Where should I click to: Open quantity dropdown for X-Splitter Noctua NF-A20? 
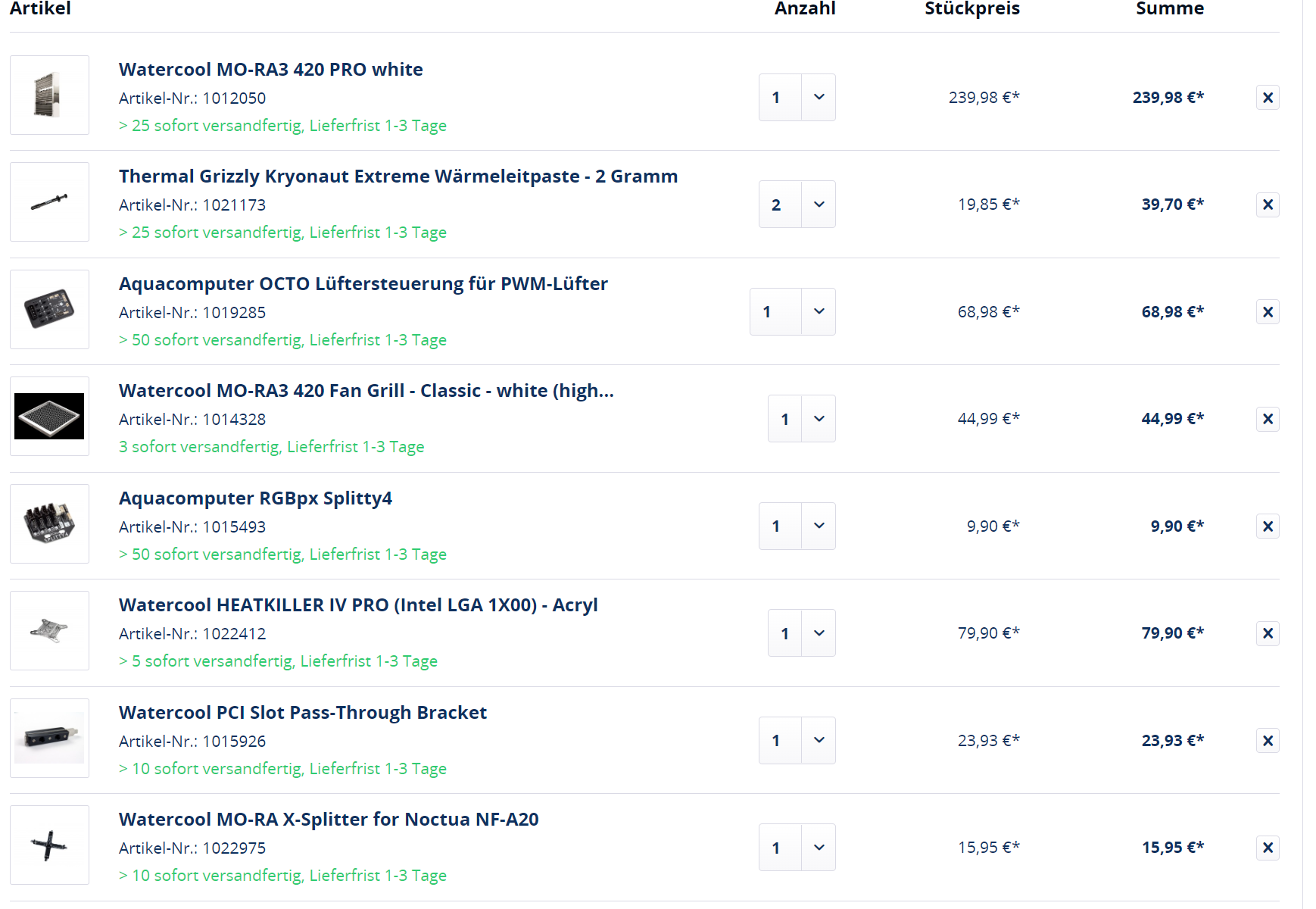tap(819, 847)
